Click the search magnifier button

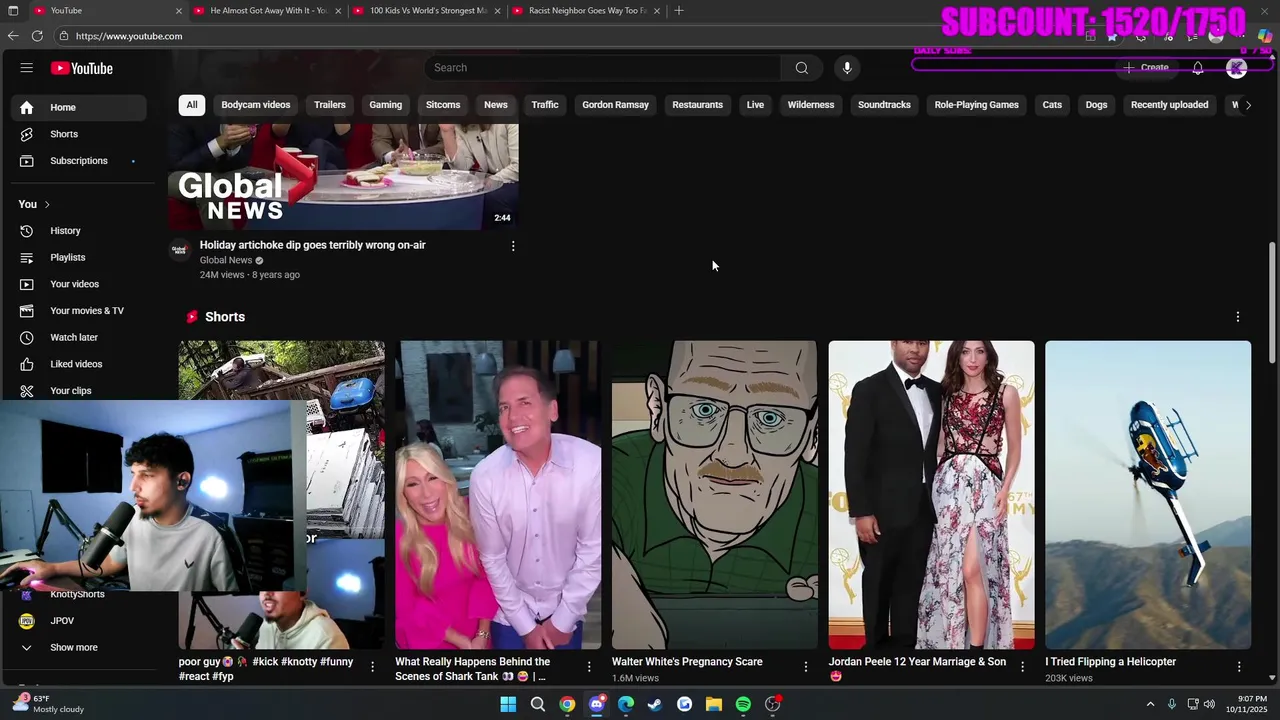[801, 68]
